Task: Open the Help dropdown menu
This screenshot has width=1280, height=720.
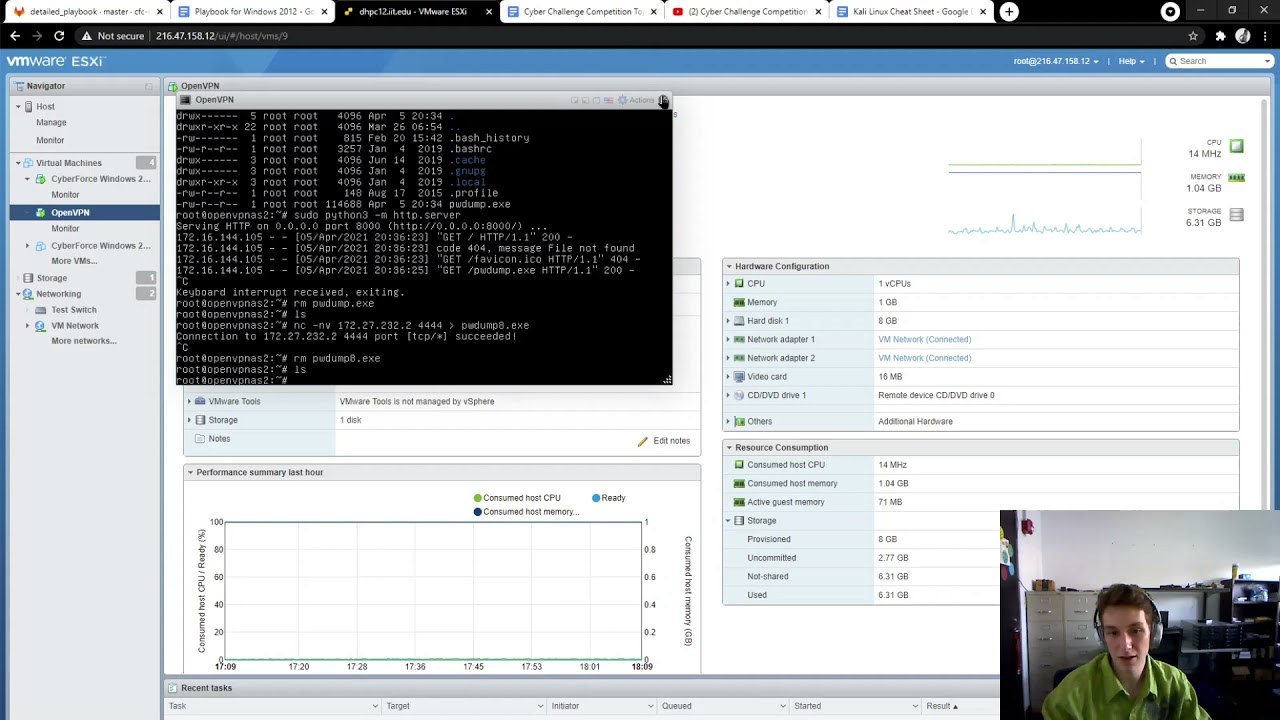Action: [x=1131, y=61]
